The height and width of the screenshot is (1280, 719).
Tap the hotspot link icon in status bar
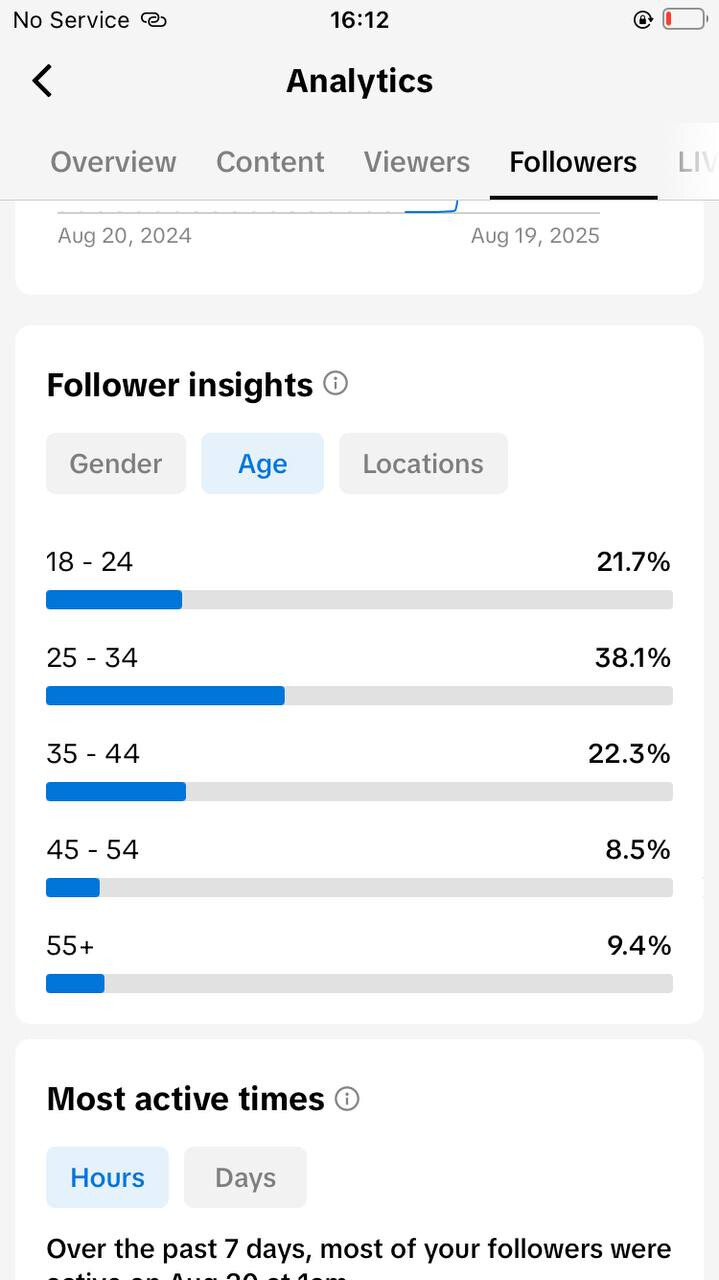(153, 20)
